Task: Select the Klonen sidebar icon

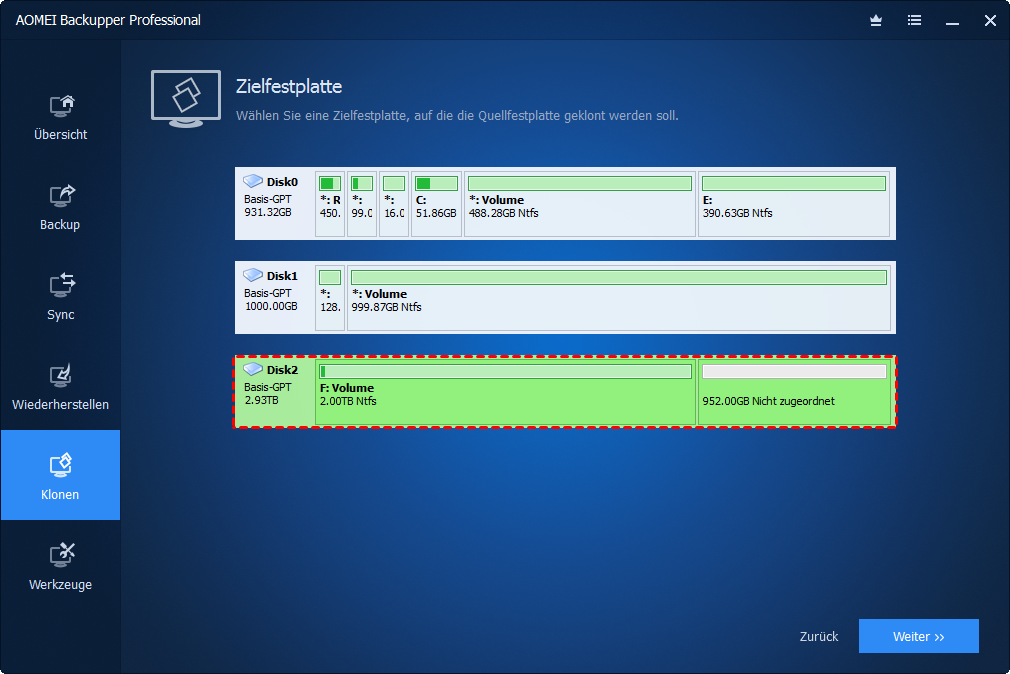Action: pyautogui.click(x=61, y=465)
